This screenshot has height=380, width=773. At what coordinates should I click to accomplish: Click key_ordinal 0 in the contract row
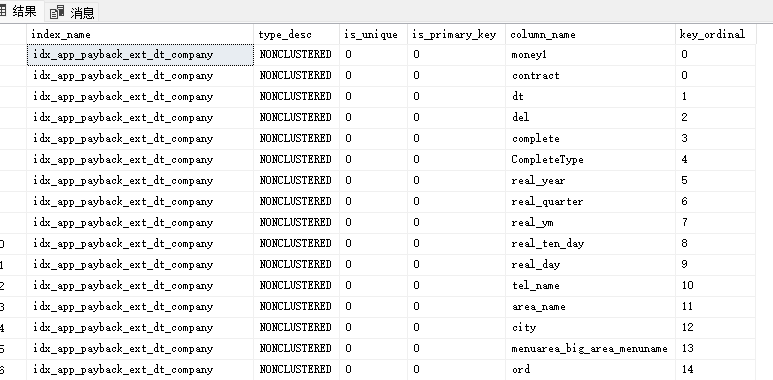[715, 75]
